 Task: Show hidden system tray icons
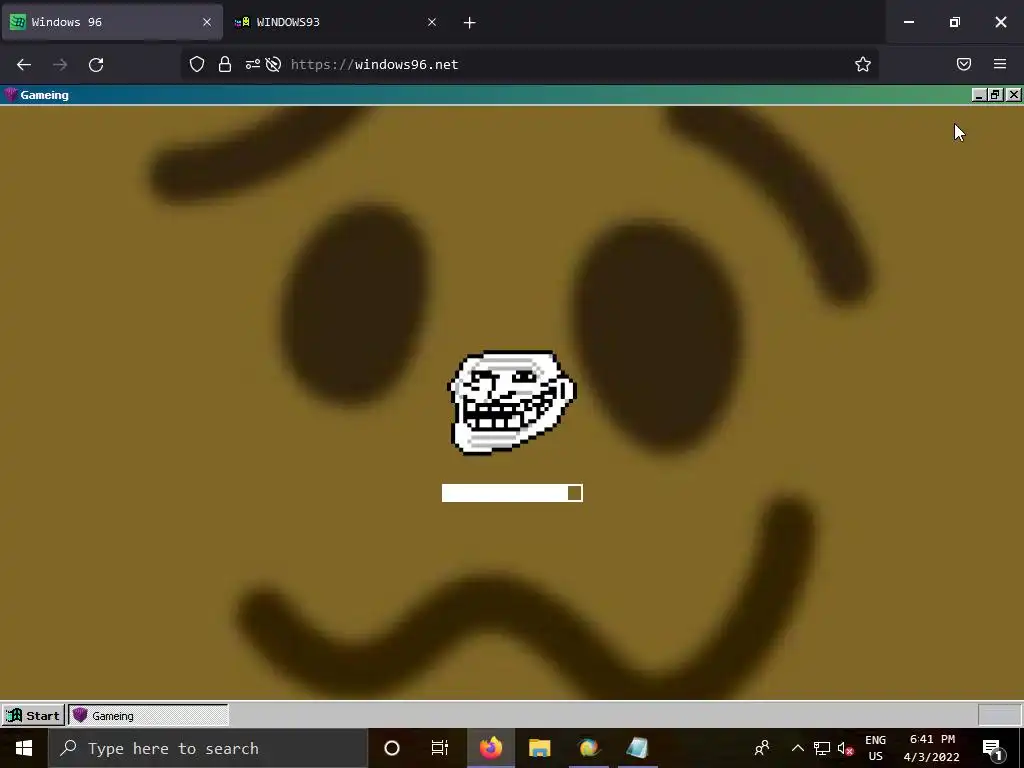797,748
